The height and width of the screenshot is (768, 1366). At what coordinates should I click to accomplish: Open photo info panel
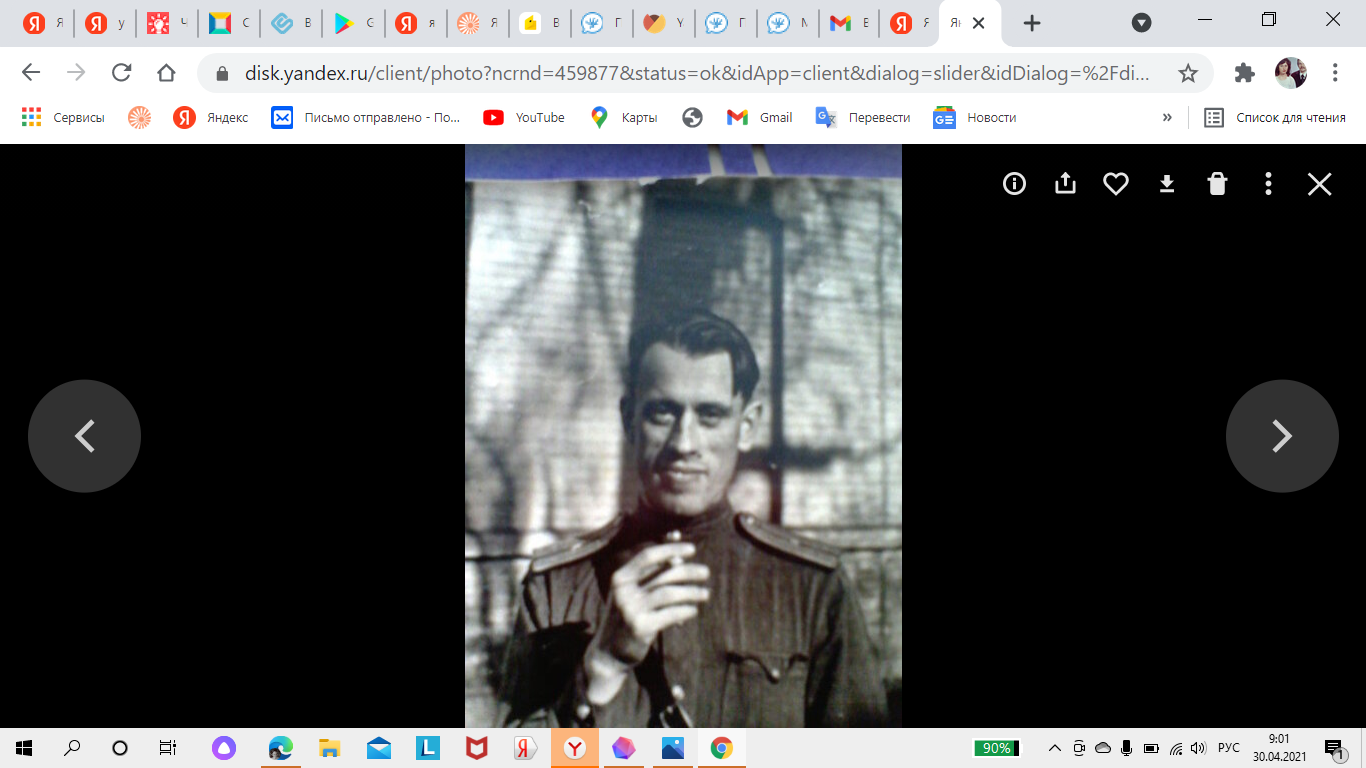click(x=1014, y=184)
